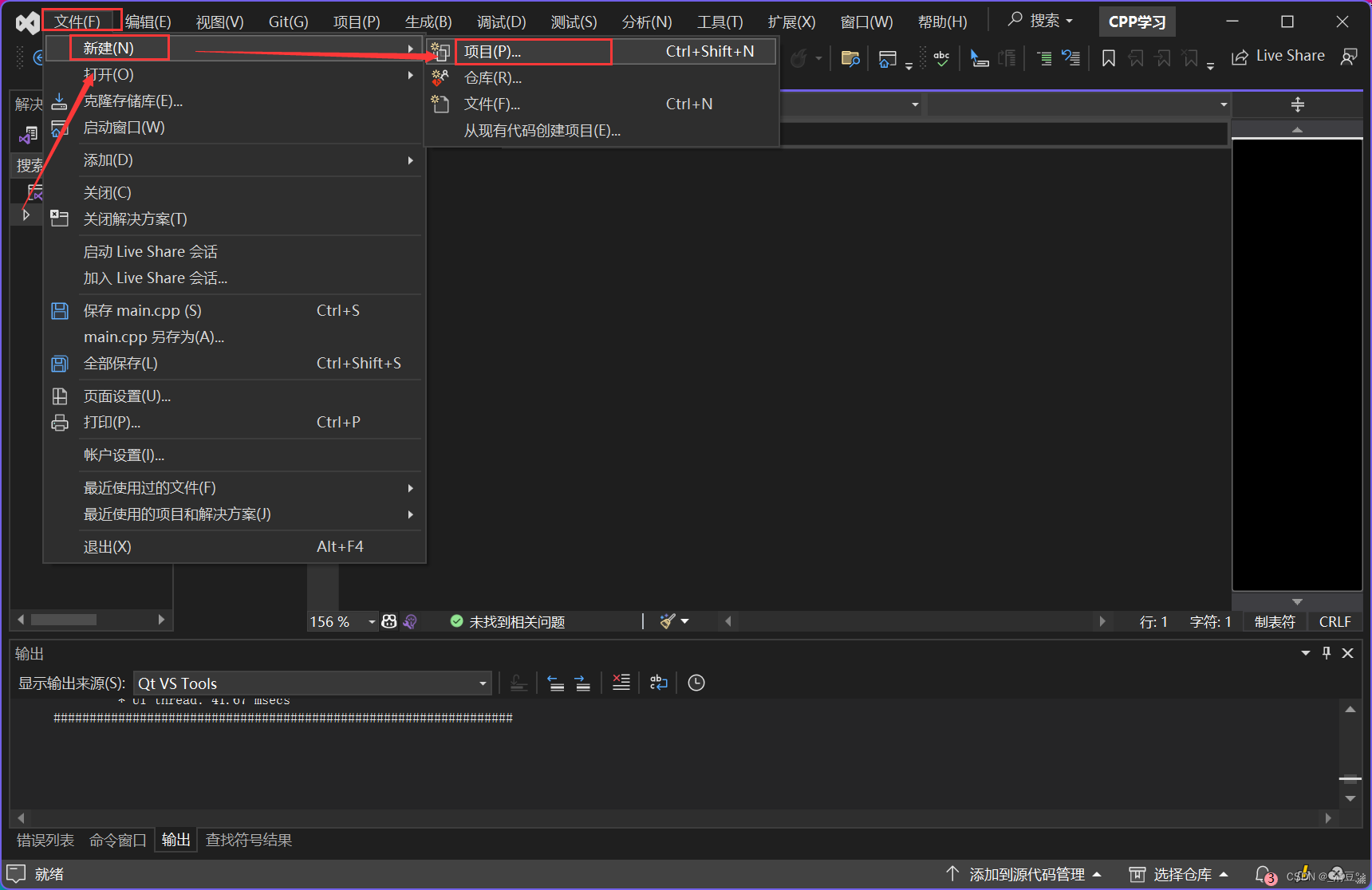Viewport: 1372px width, 890px height.
Task: Click the window home toolbar icon
Action: click(887, 58)
